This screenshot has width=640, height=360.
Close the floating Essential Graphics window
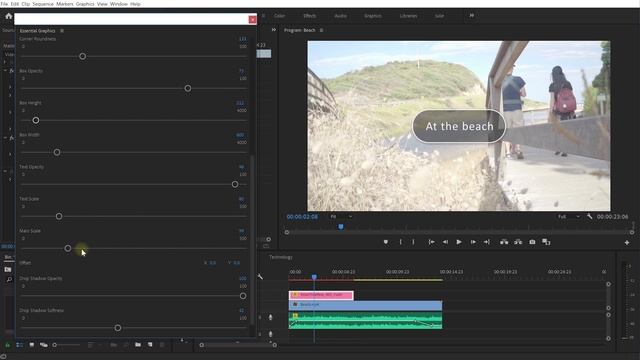252,20
